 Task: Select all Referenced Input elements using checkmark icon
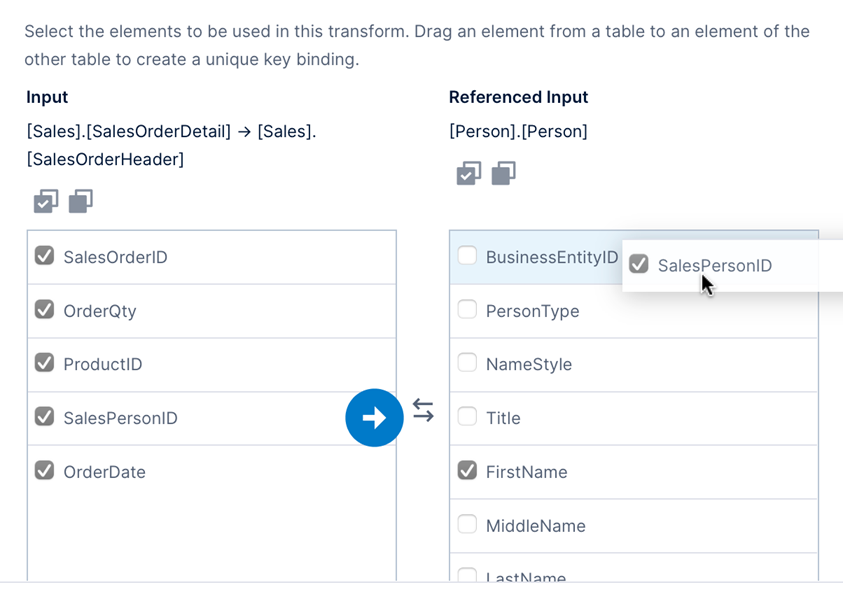468,173
